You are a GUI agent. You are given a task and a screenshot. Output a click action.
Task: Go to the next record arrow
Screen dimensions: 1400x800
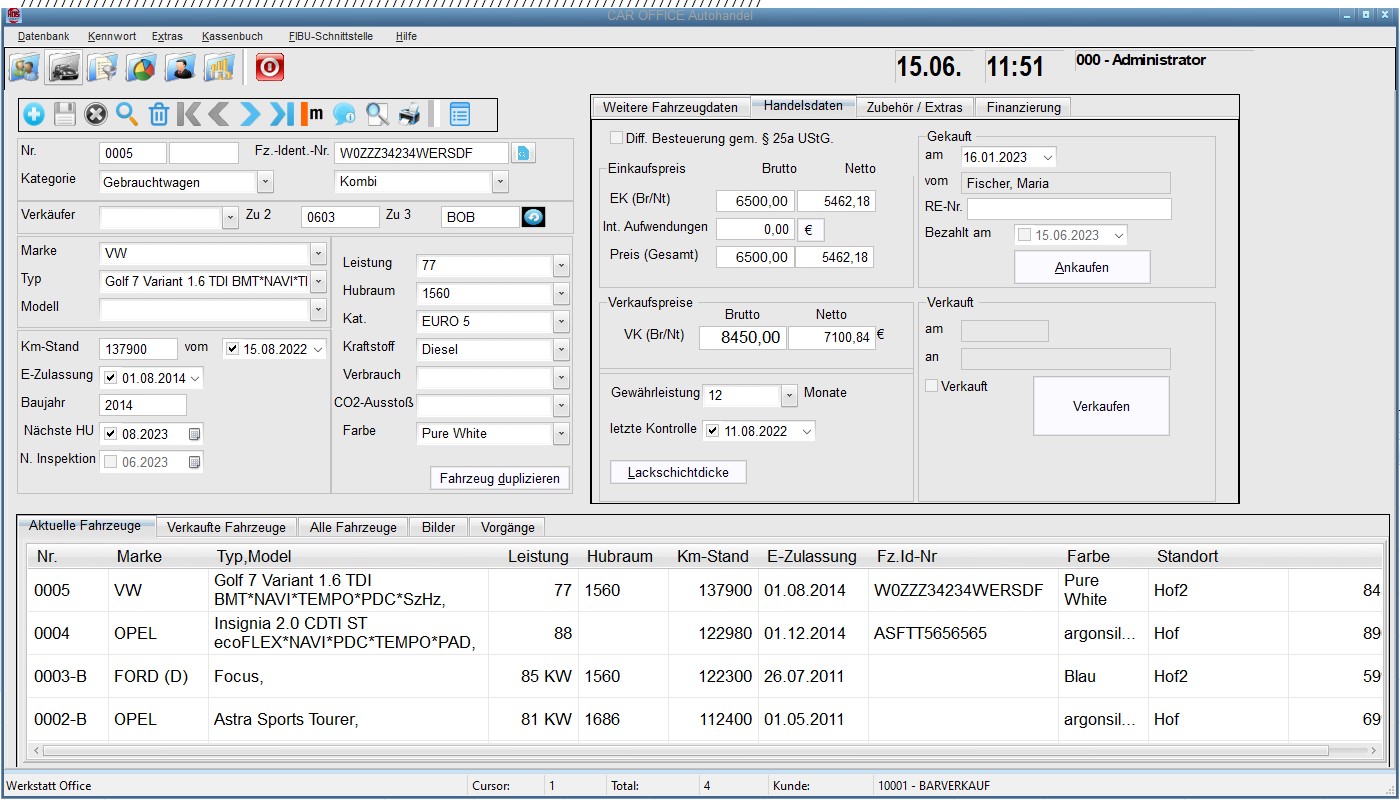pos(250,114)
